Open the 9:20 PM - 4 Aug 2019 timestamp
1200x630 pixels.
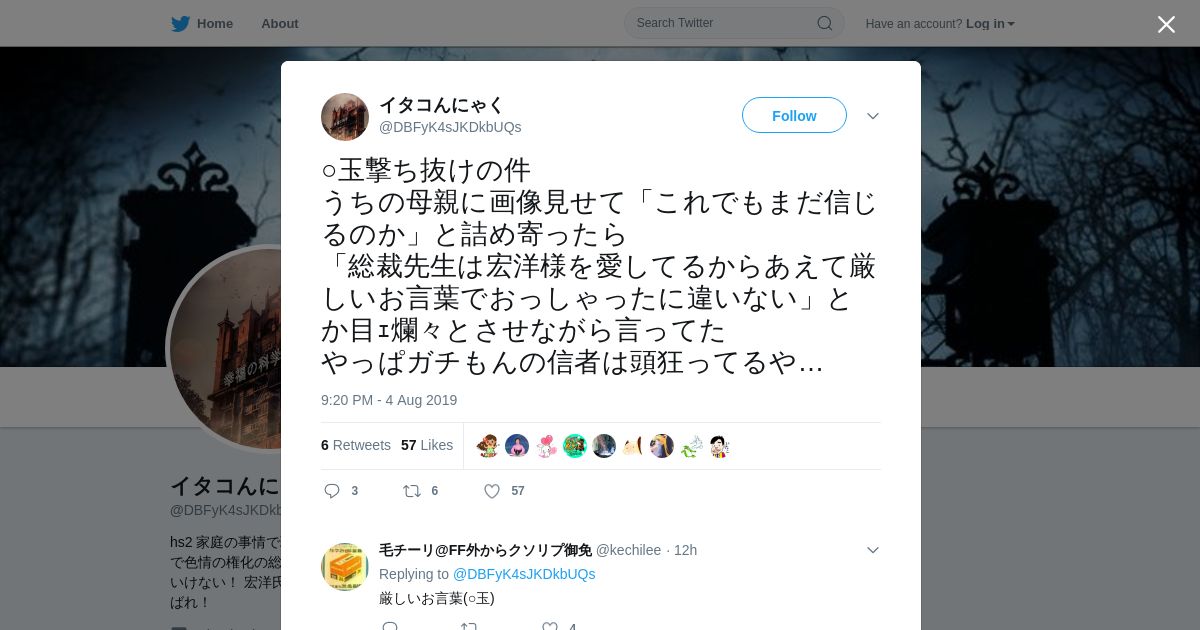389,400
